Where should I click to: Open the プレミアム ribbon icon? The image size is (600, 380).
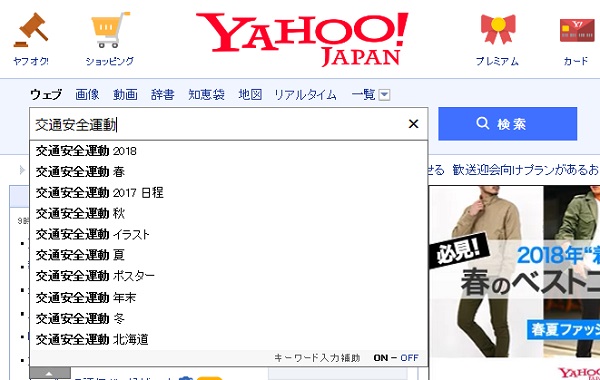coord(498,29)
